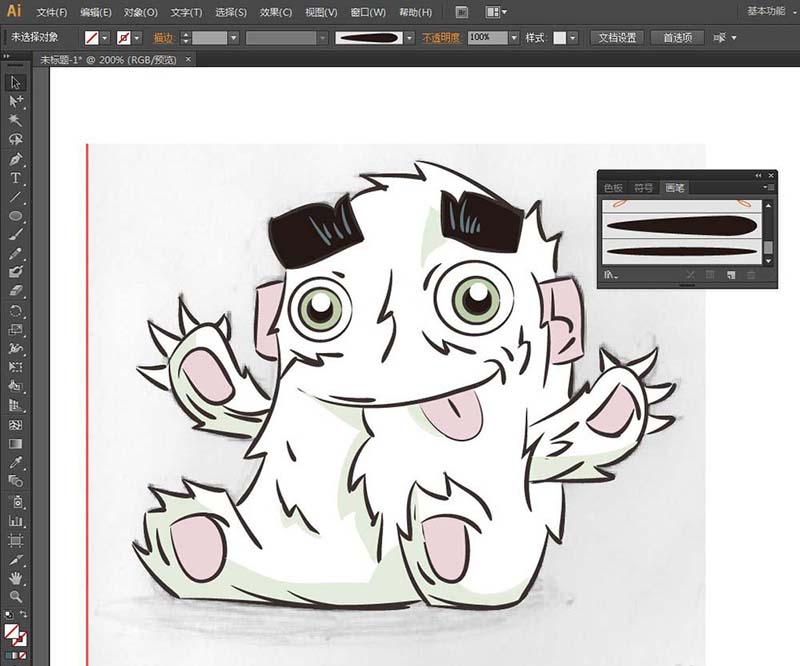The image size is (800, 666).
Task: Open the 样式 graphic style dropdown
Action: point(573,38)
